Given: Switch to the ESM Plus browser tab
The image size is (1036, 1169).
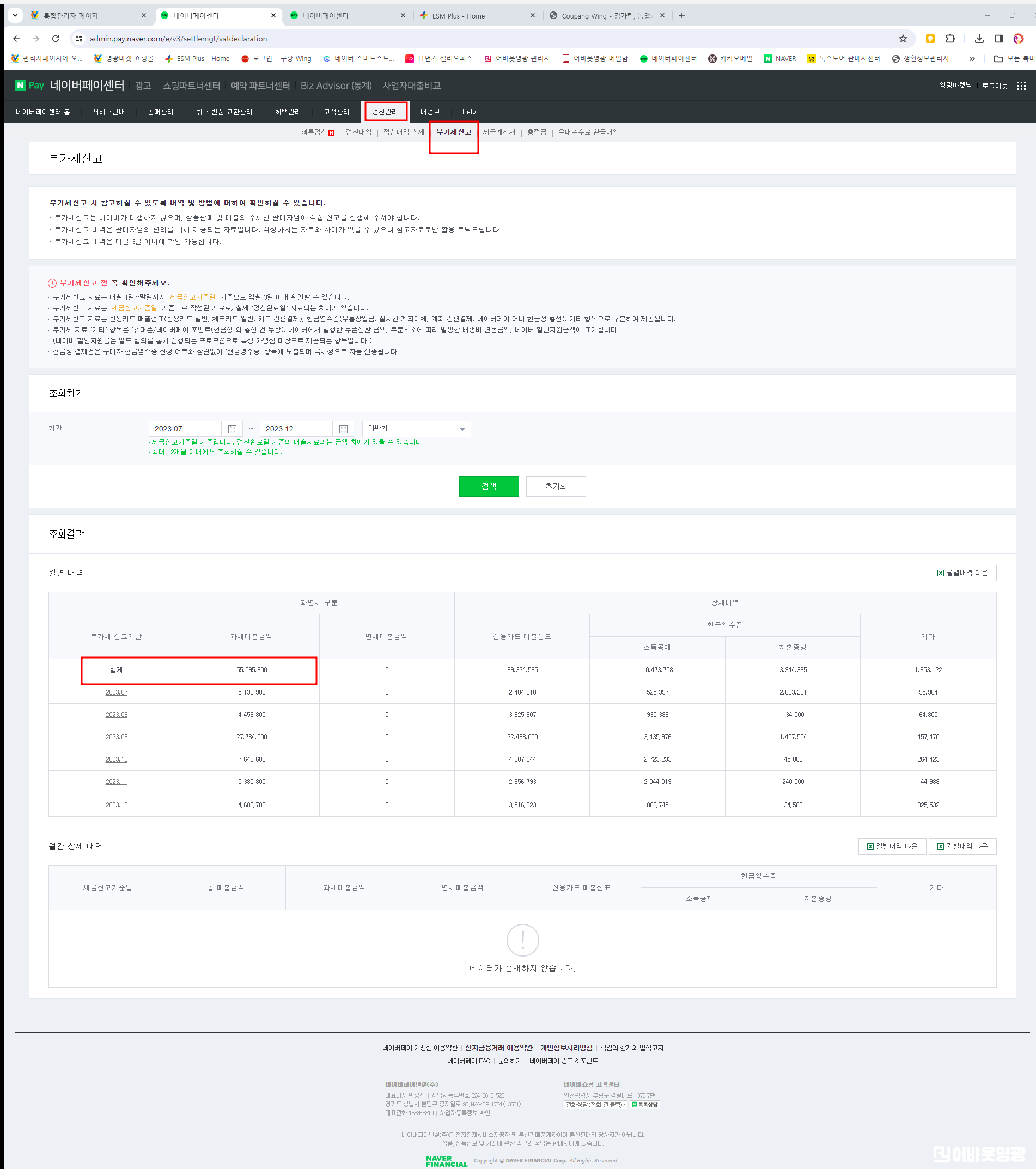Looking at the screenshot, I should [x=458, y=16].
